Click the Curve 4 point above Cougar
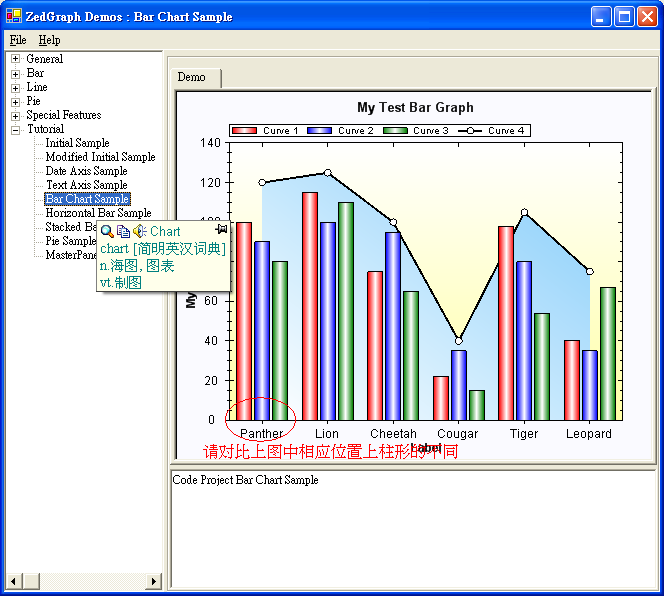This screenshot has height=596, width=664. tap(459, 341)
